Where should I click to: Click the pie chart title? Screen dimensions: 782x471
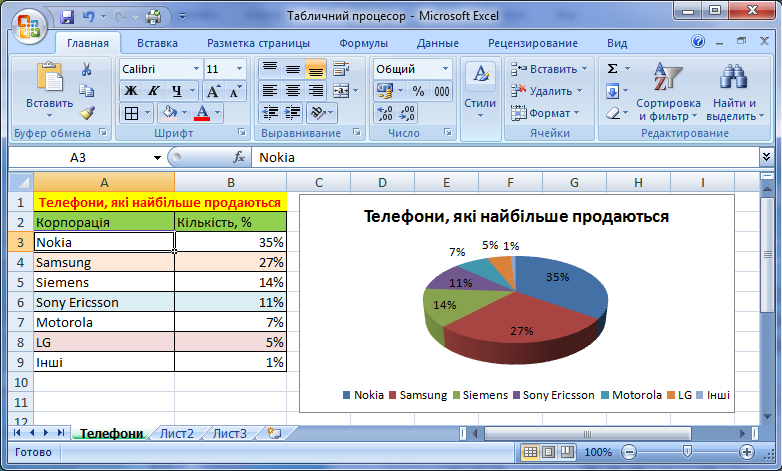pos(516,217)
